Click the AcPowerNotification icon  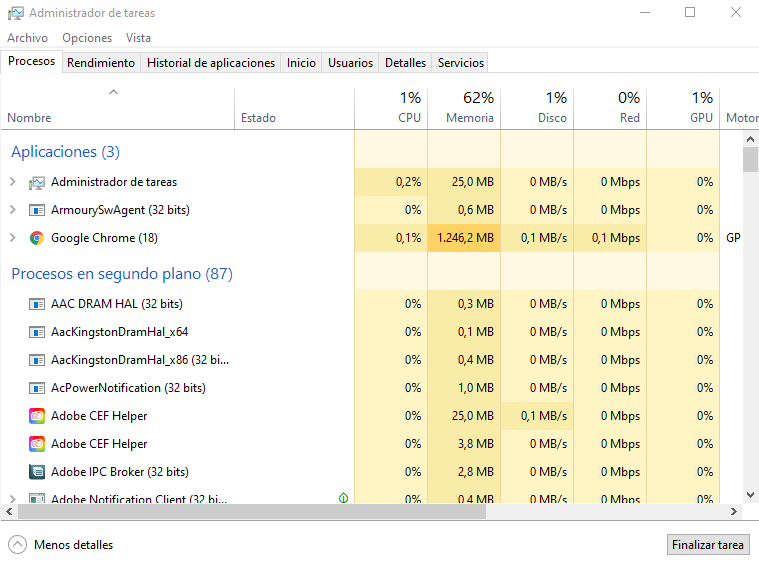pos(37,388)
